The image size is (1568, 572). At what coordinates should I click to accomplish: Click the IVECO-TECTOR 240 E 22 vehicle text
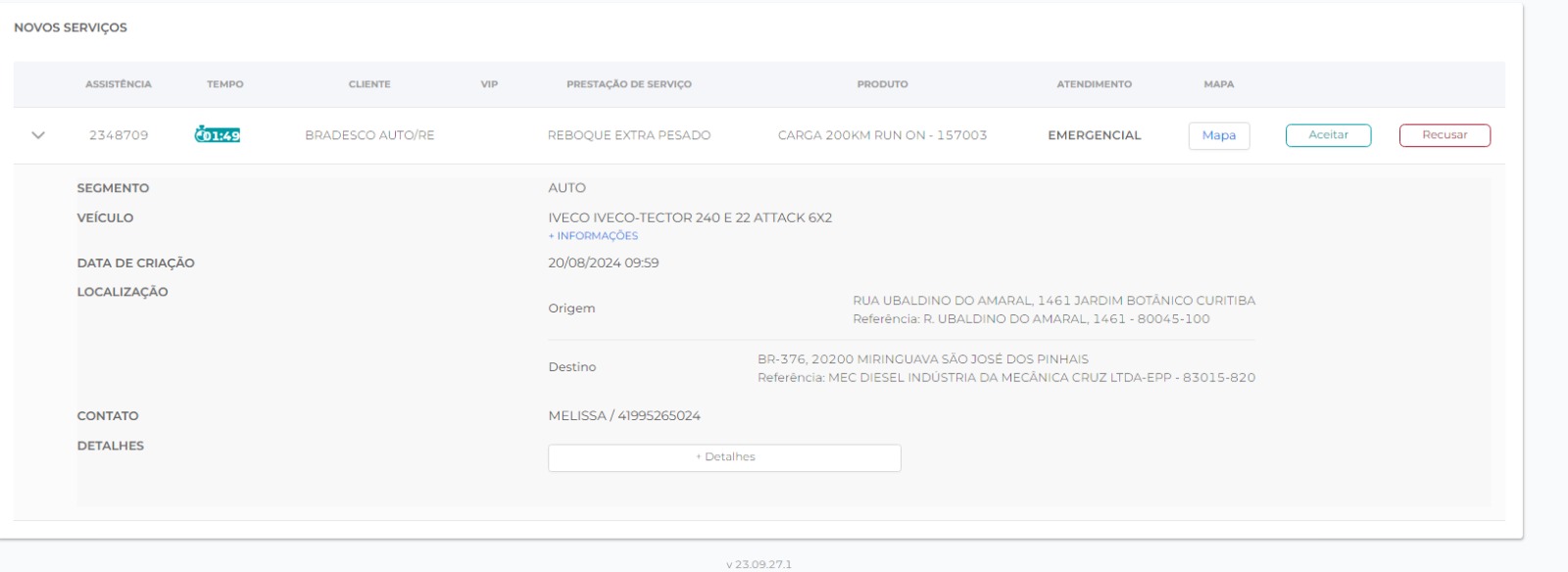point(690,217)
